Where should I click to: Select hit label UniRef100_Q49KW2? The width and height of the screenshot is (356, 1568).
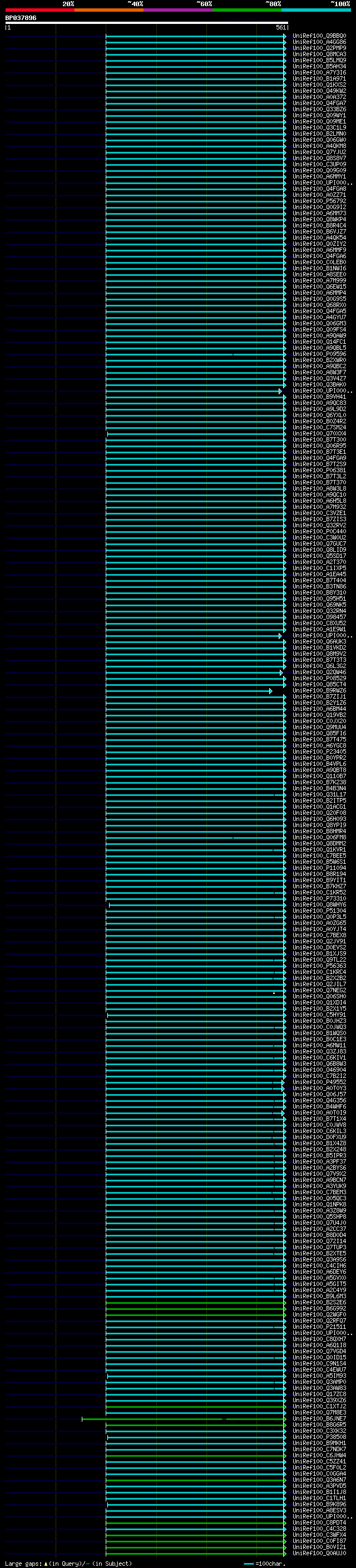coord(319,91)
